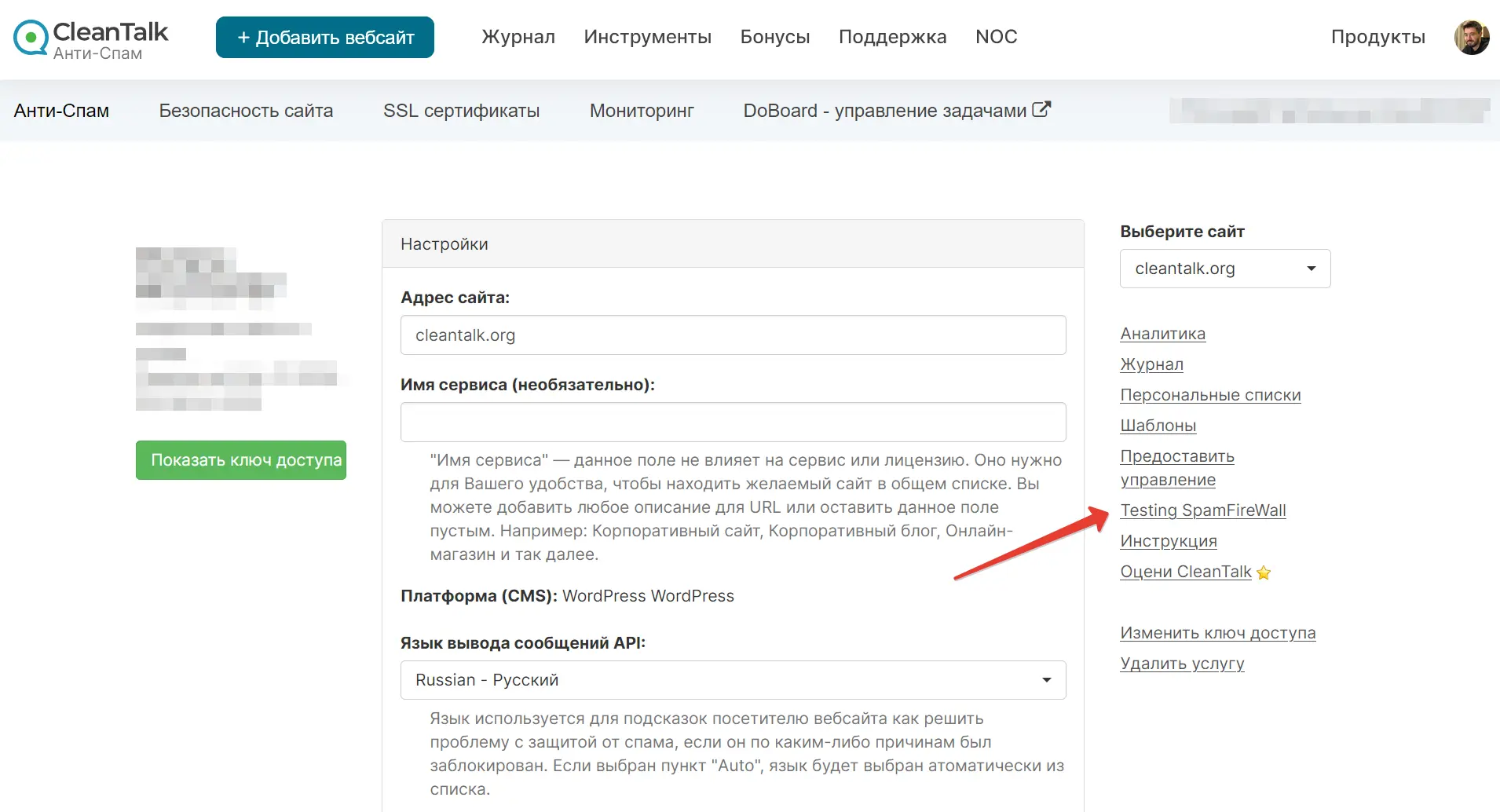Expand the Язык вывода сообщений API dropdown
The image size is (1500, 812).
pyautogui.click(x=734, y=680)
